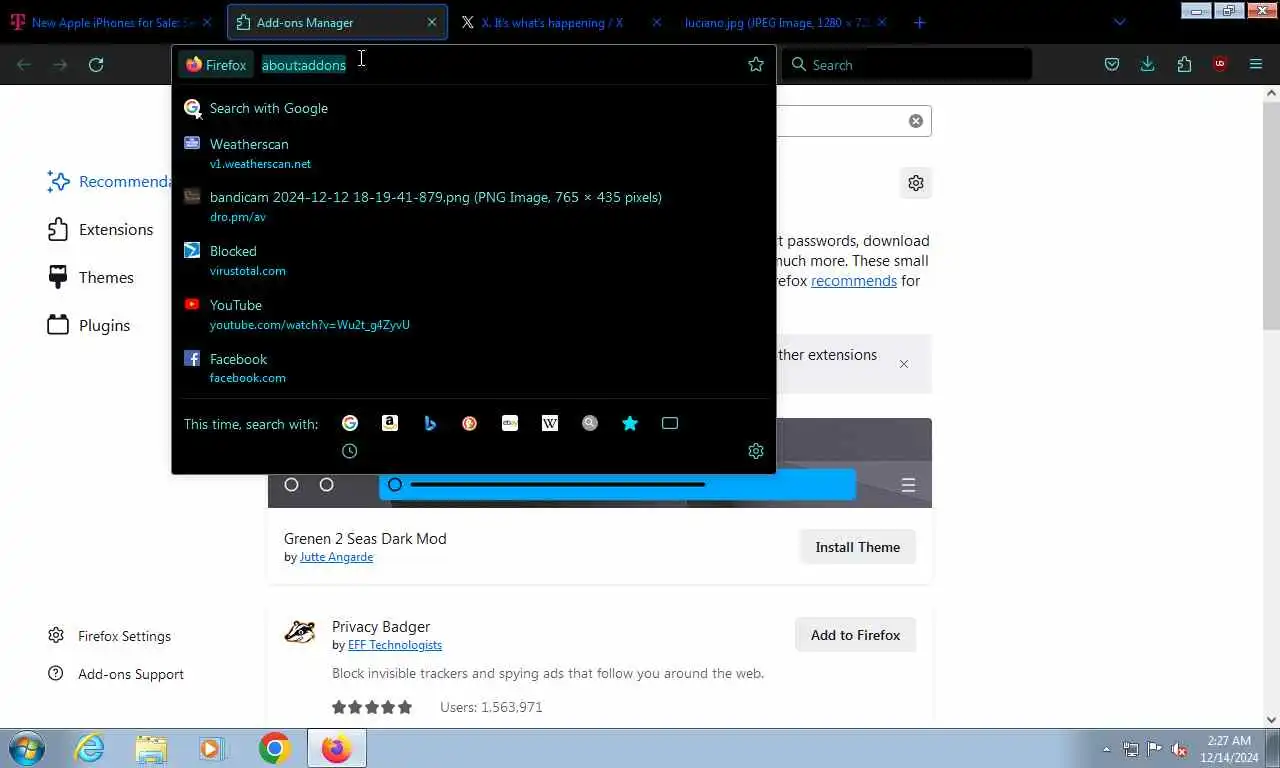The height and width of the screenshot is (768, 1280).
Task: Open search settings gear in dropdown
Action: (756, 451)
